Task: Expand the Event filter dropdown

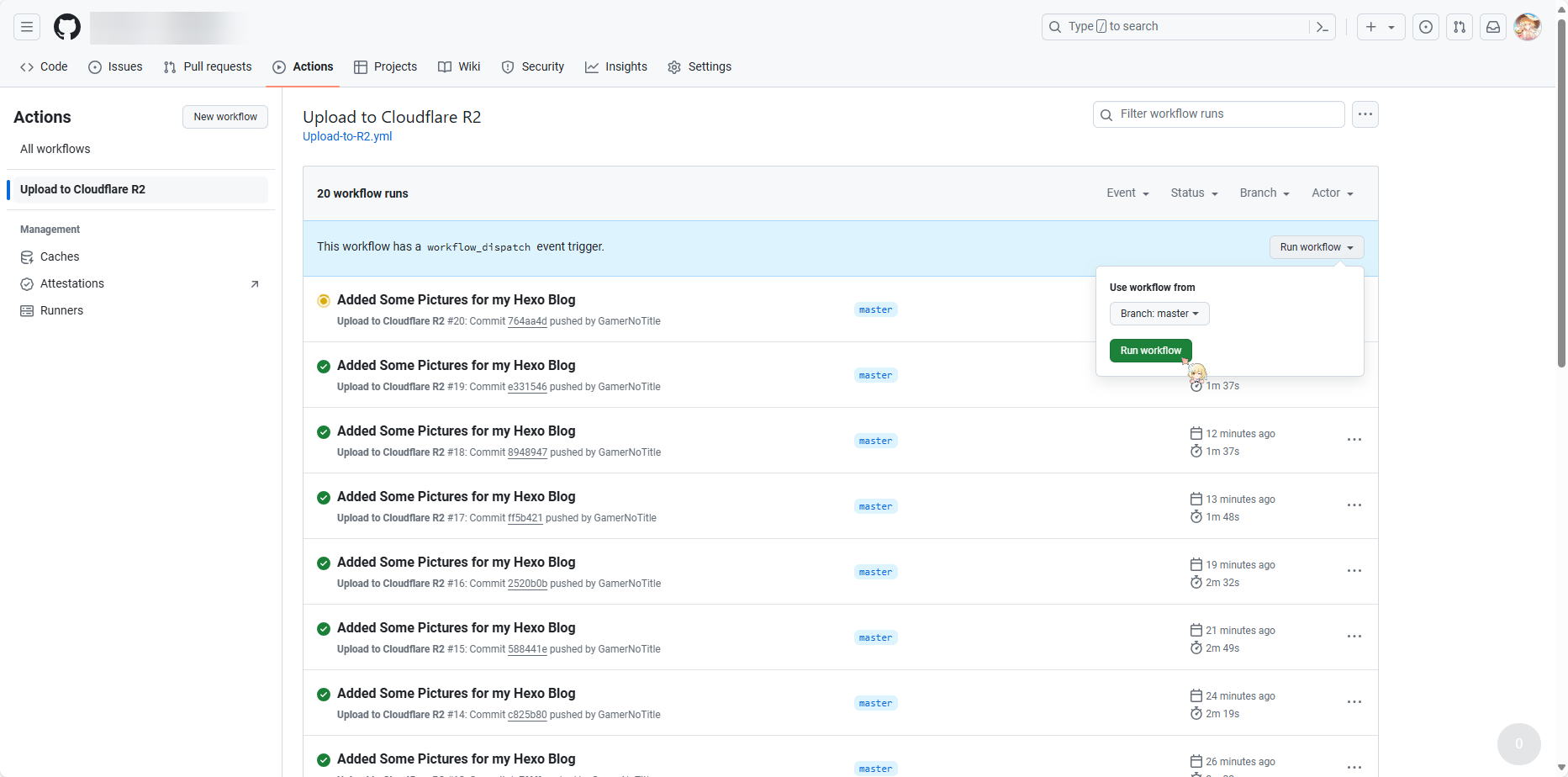Action: click(1127, 193)
